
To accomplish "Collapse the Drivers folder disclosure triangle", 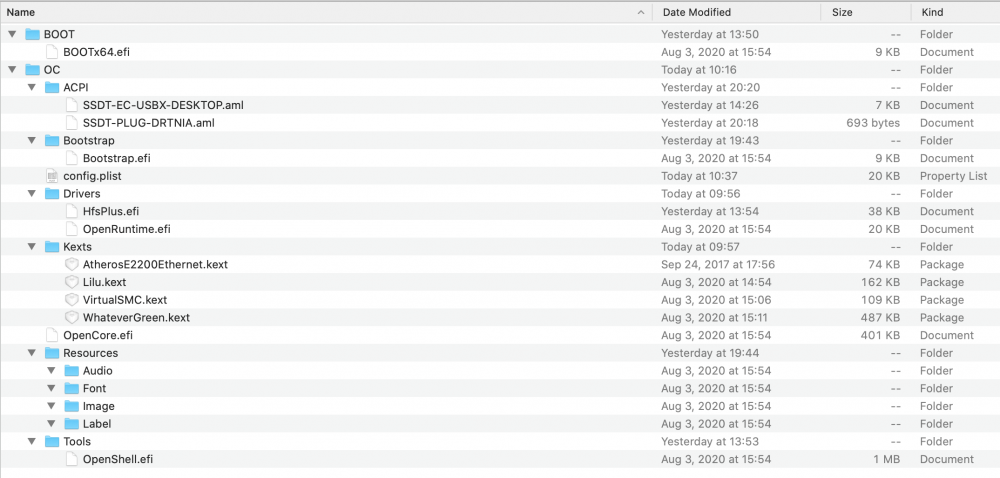I will coord(32,194).
